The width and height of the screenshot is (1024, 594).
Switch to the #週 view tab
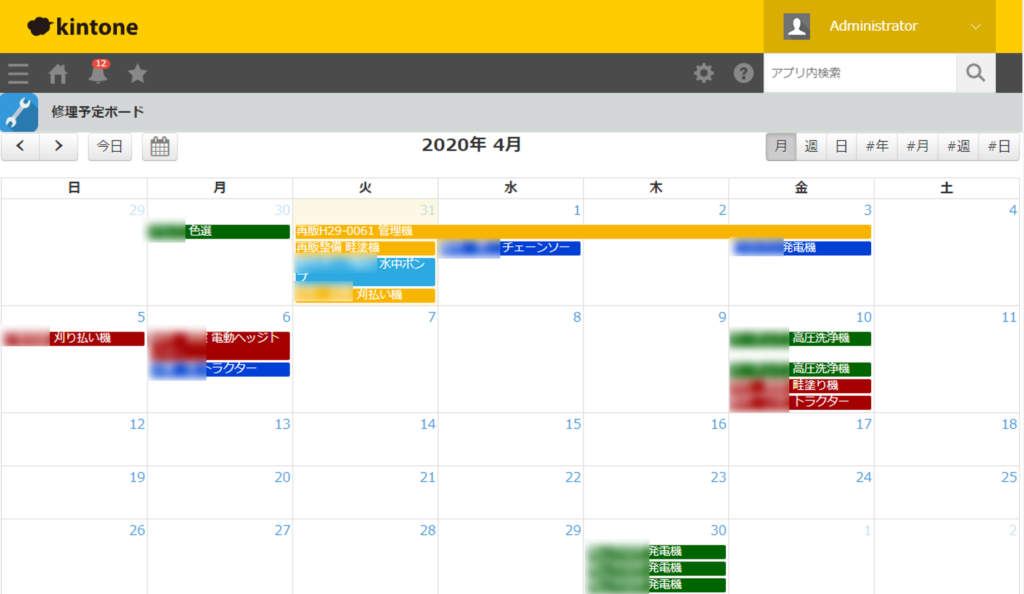click(959, 146)
